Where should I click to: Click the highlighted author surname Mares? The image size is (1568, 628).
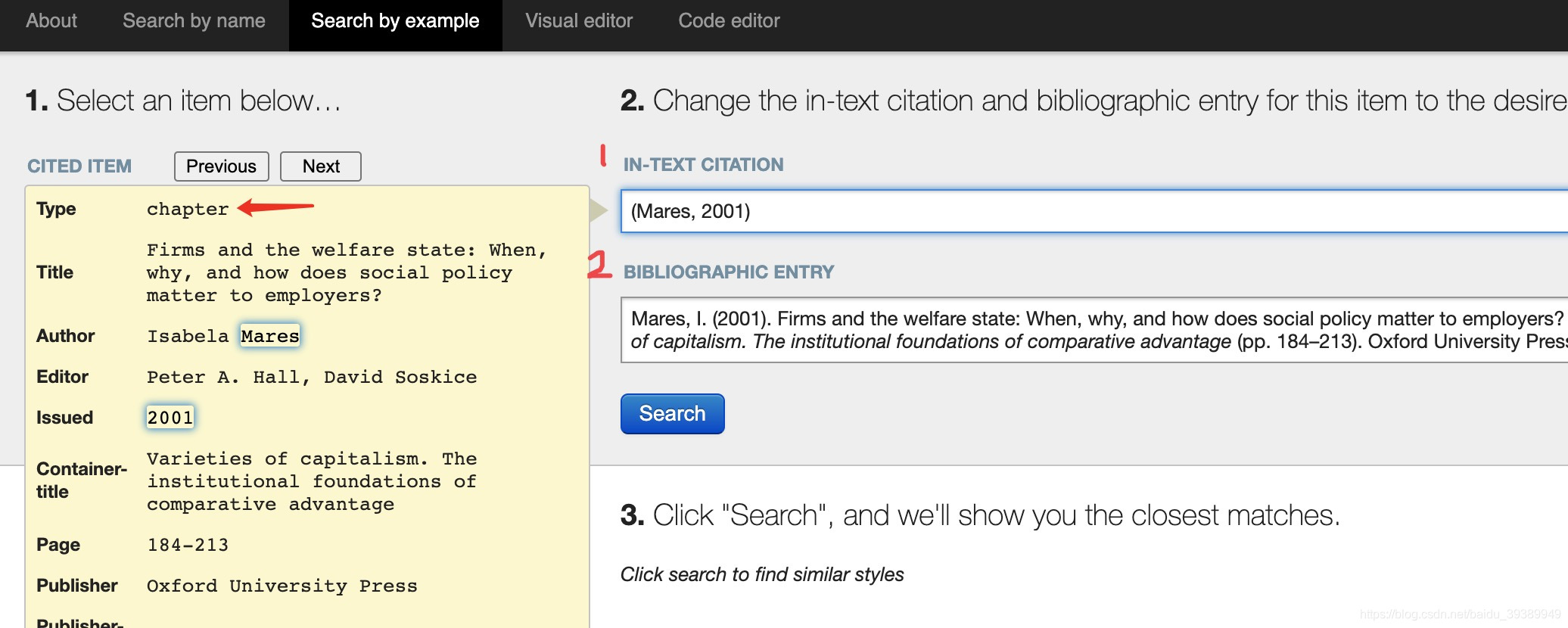point(270,336)
